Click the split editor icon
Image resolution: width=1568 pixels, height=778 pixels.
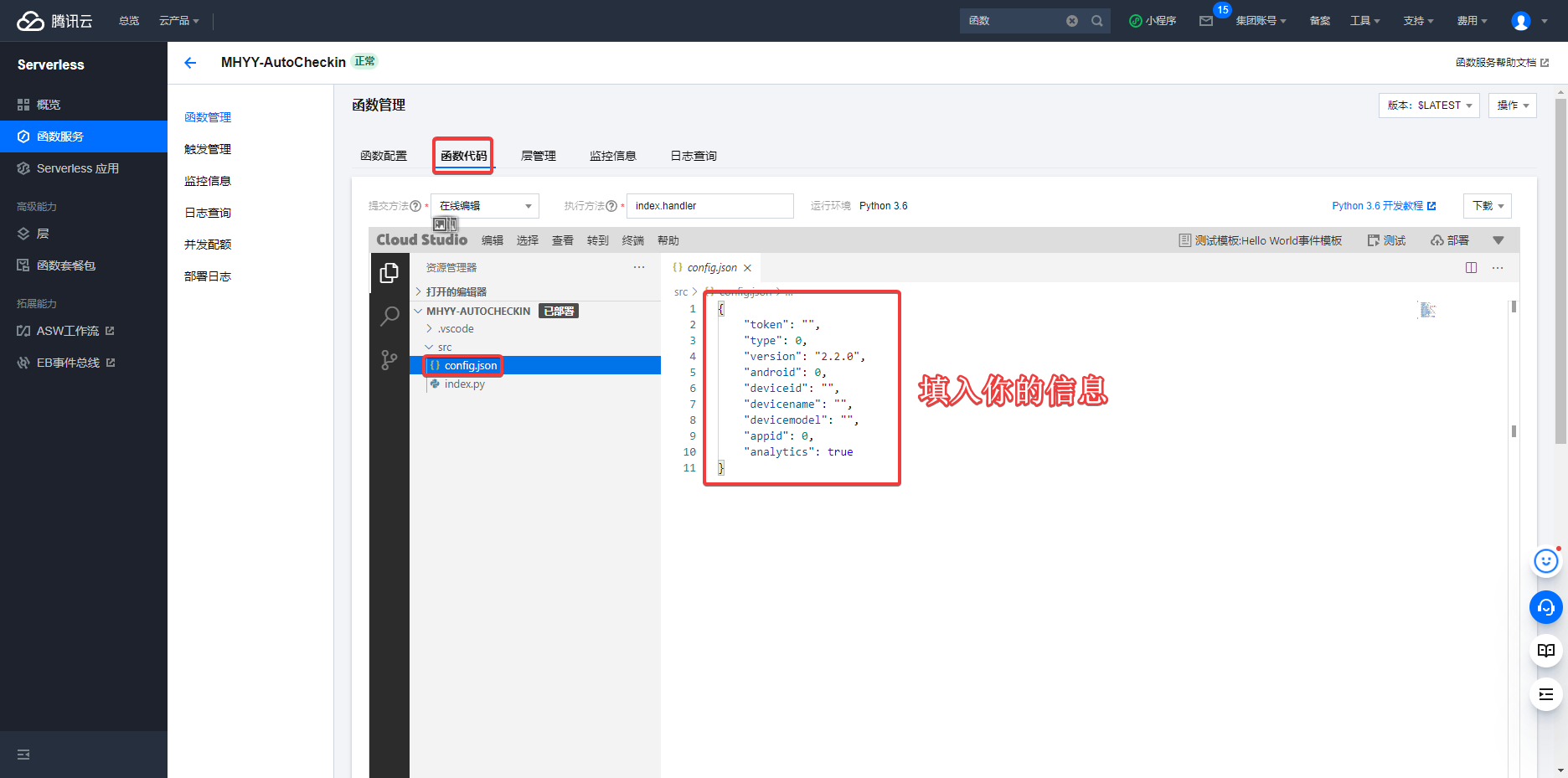pos(1471,268)
